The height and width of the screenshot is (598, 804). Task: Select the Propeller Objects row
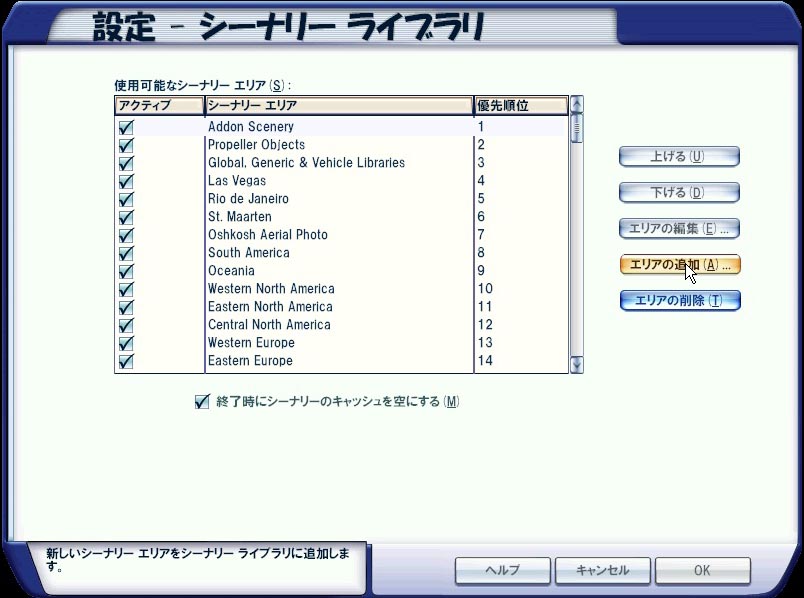click(x=341, y=145)
